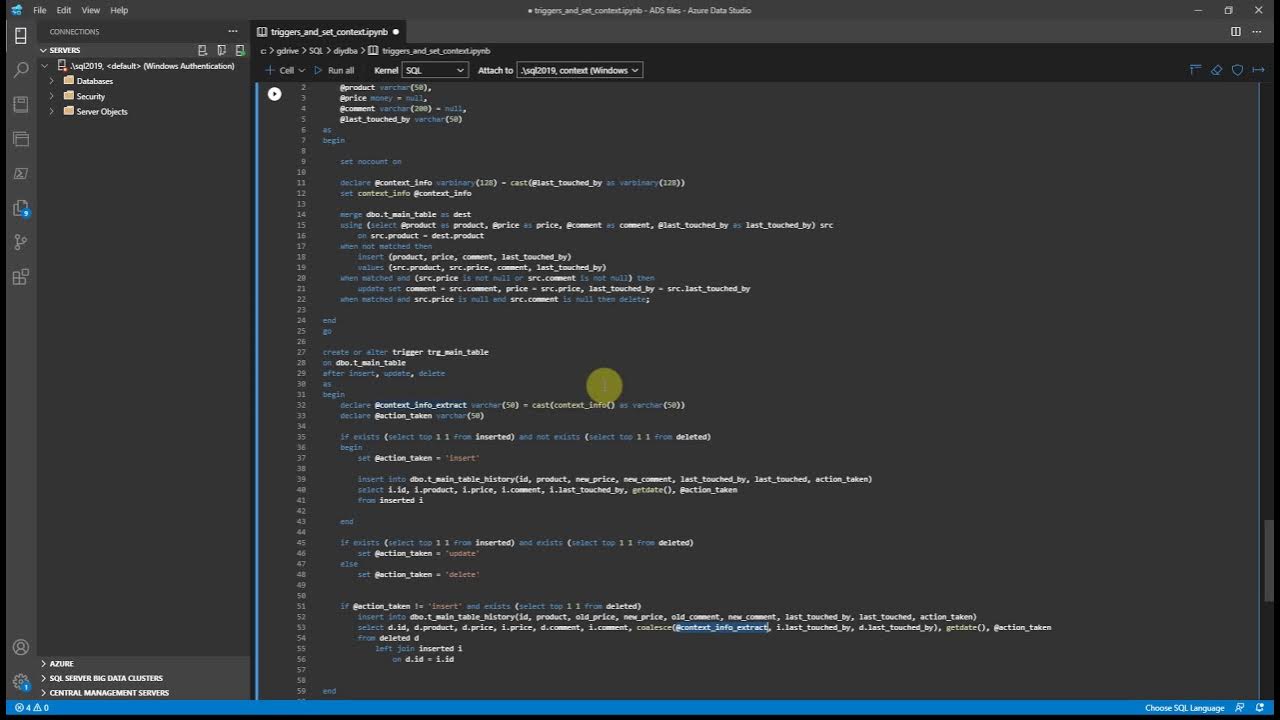1280x720 pixels.
Task: Click the Azure Data Studio logo icon
Action: coord(16,10)
